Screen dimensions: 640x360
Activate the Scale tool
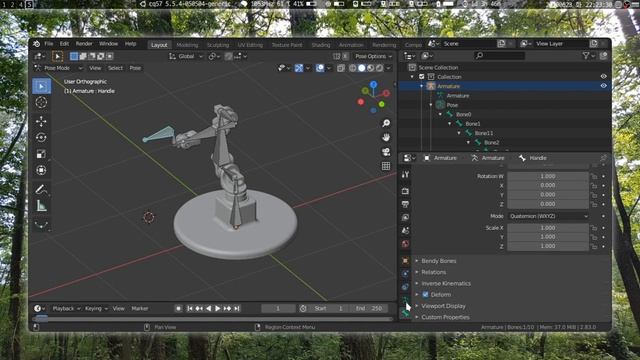tap(41, 154)
